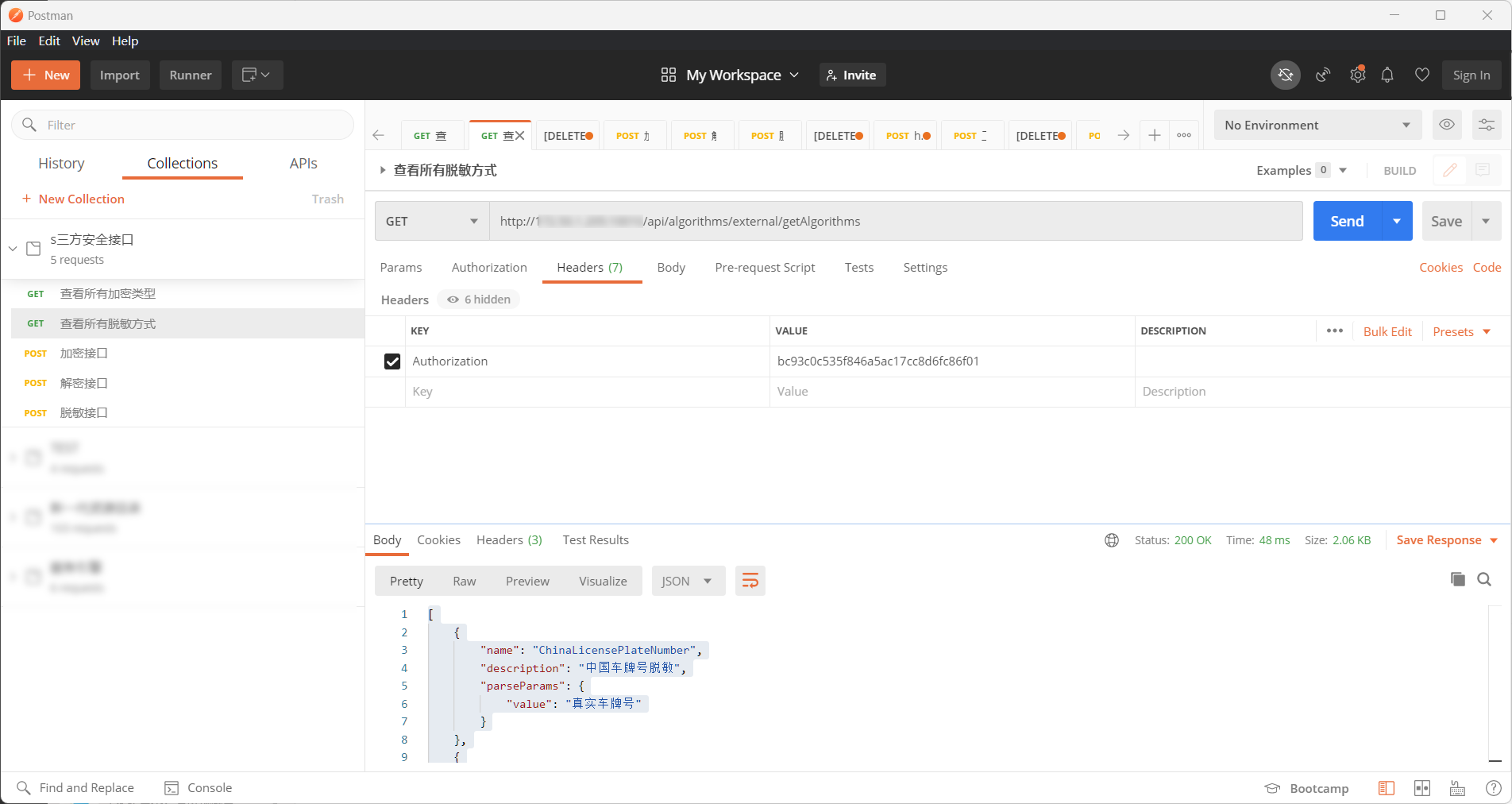
Task: Open the notifications bell icon
Action: click(1387, 75)
